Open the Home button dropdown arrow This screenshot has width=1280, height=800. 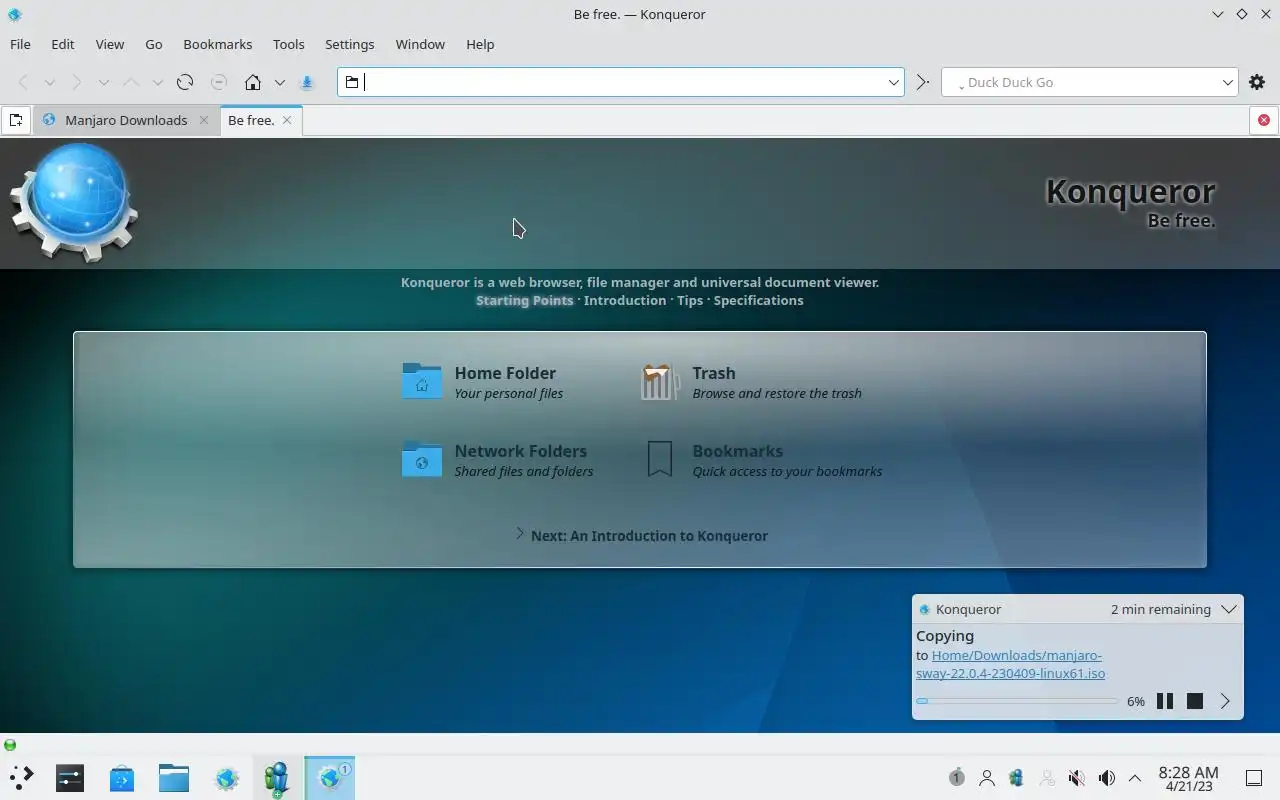[280, 82]
